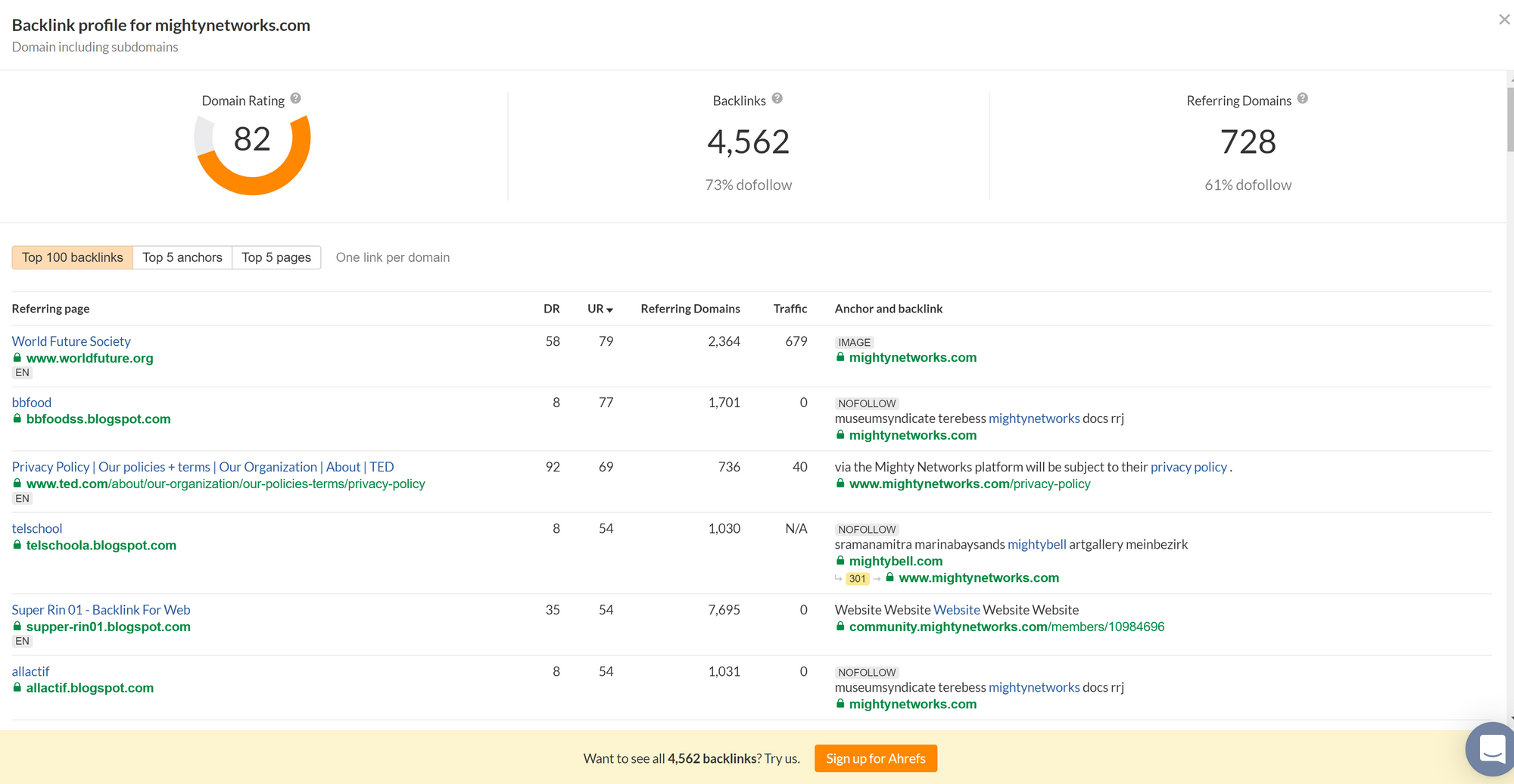Click the padlock icon beside mightybell.com backlink

(x=840, y=561)
